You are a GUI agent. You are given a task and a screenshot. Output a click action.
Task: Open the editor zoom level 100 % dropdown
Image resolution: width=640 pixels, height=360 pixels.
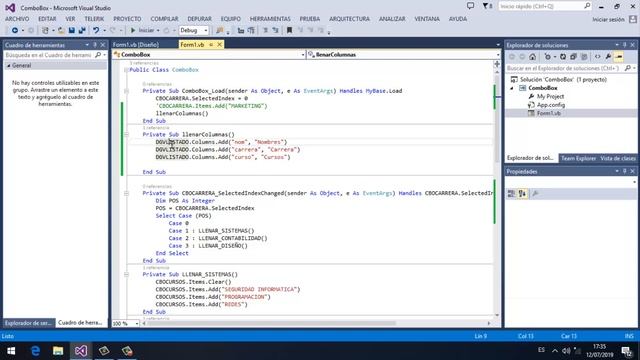coord(126,323)
